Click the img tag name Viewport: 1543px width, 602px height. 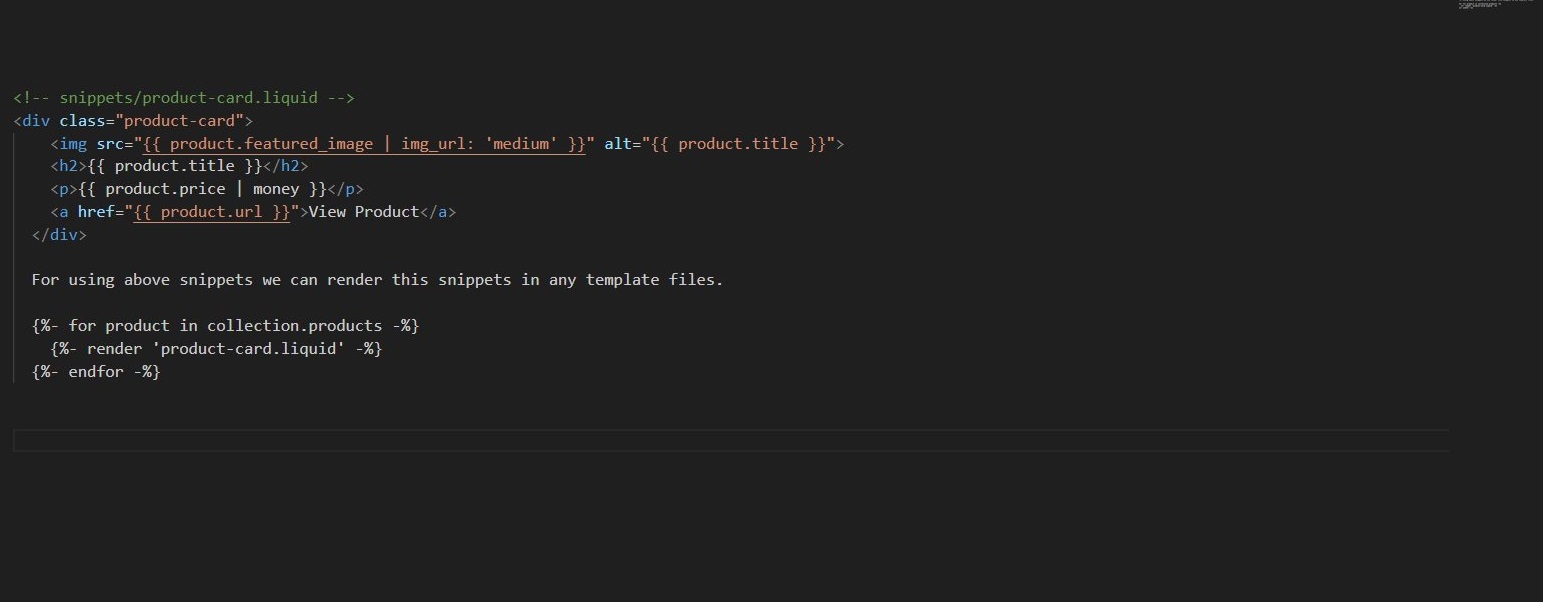tap(73, 144)
